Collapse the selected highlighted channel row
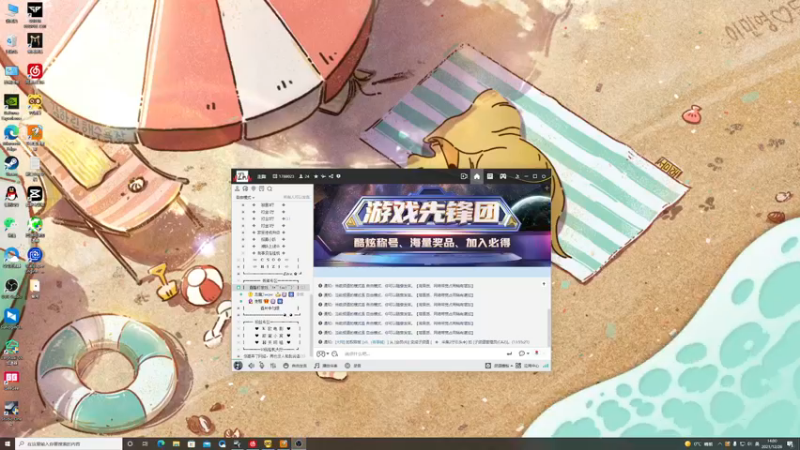 [238, 288]
